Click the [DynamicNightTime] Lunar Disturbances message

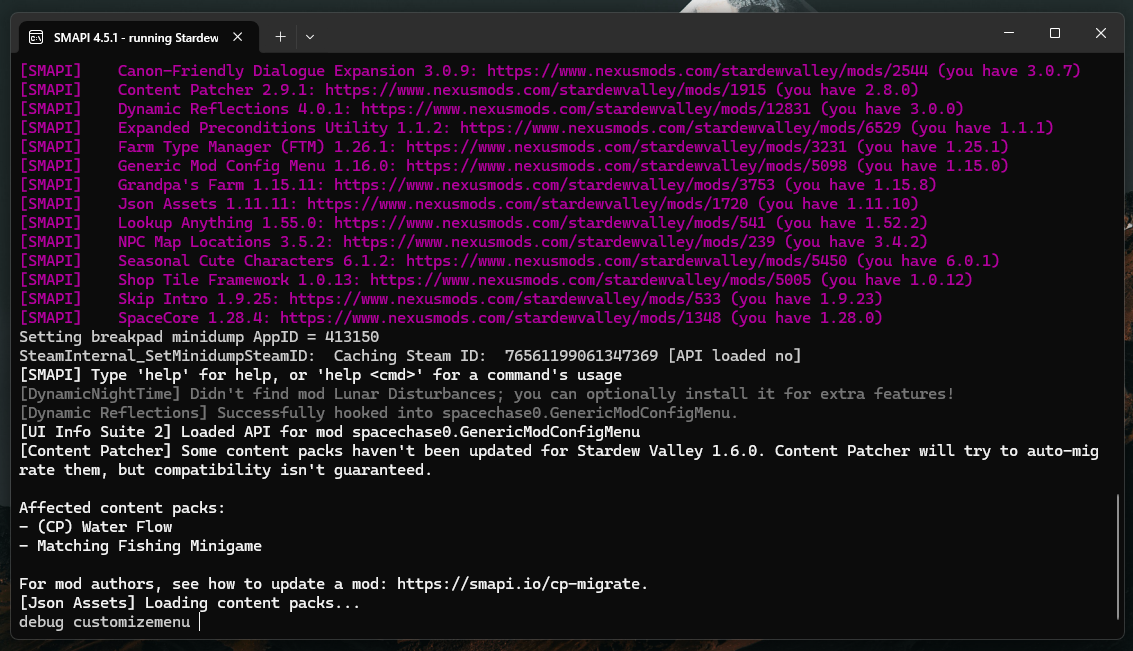coord(486,394)
